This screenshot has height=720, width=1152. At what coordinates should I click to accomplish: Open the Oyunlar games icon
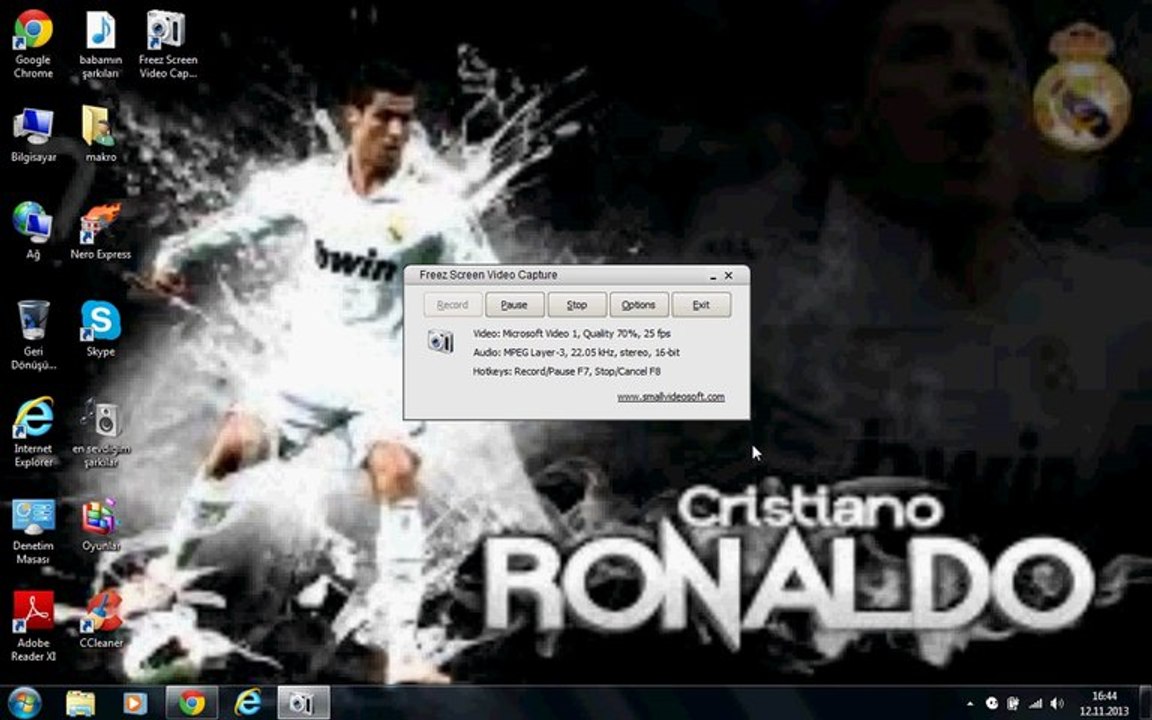coord(101,525)
